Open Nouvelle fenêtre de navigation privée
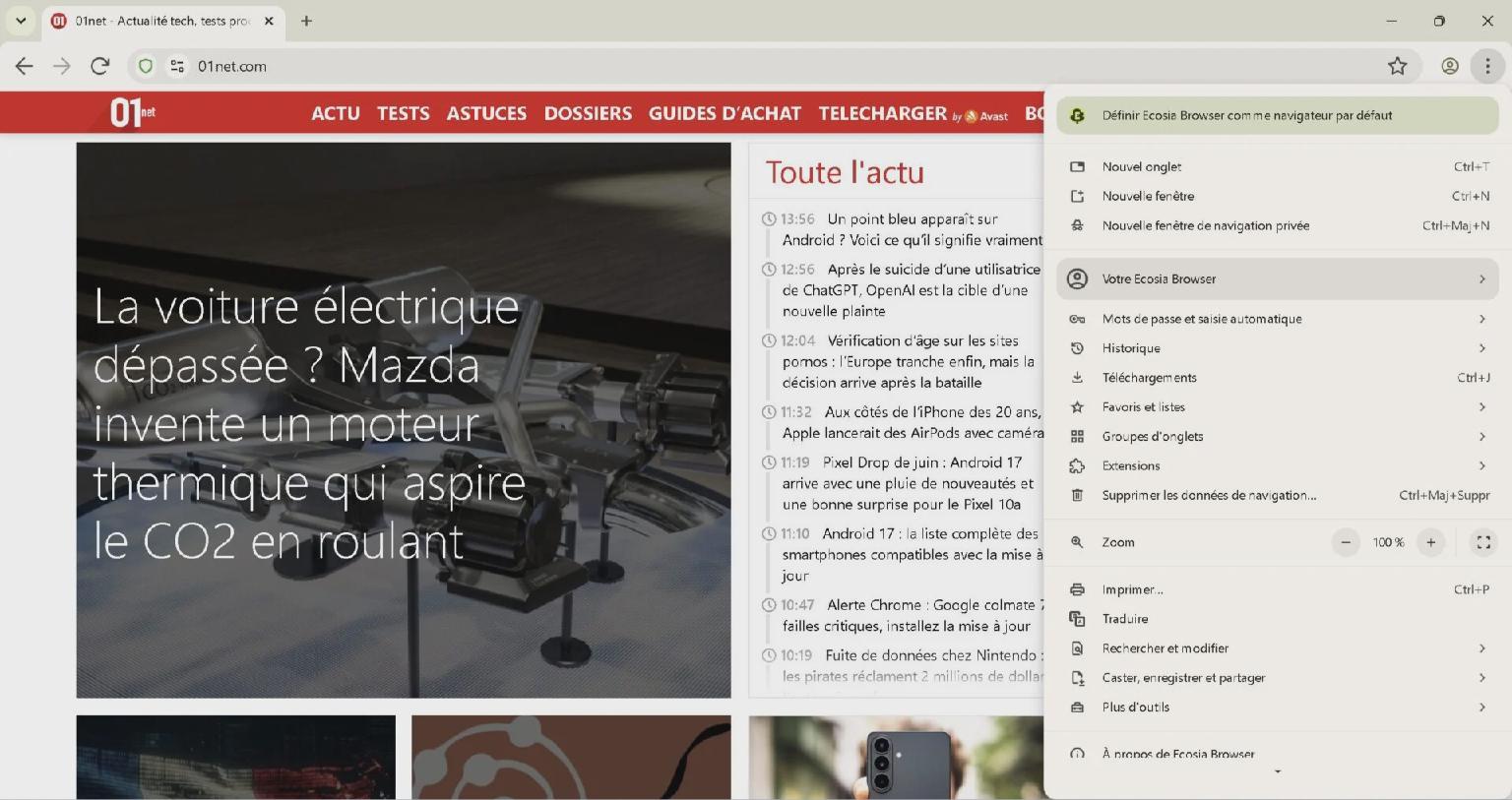1512x800 pixels. [1278, 225]
